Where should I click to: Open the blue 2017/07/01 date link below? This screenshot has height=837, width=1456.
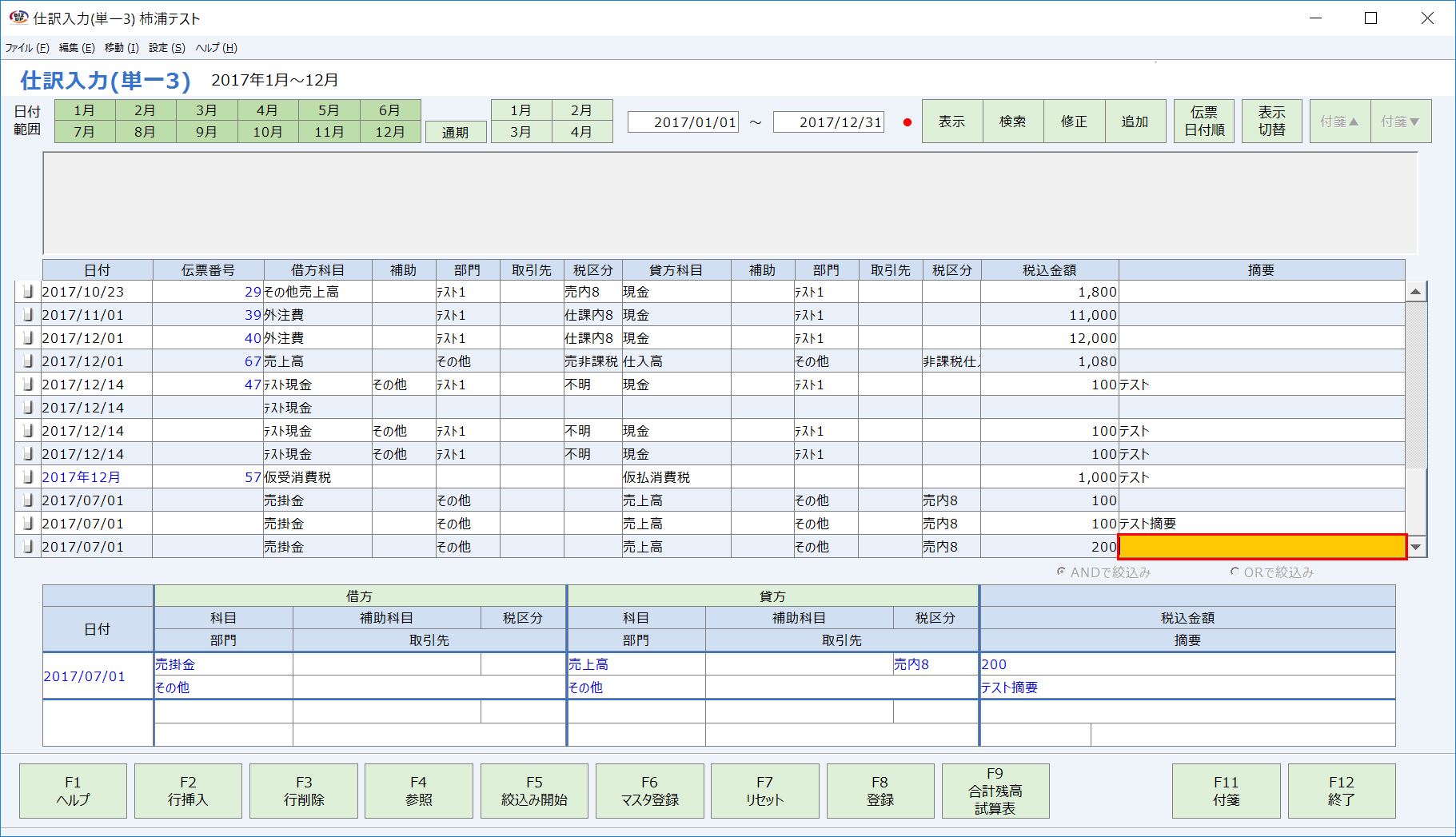coord(86,676)
